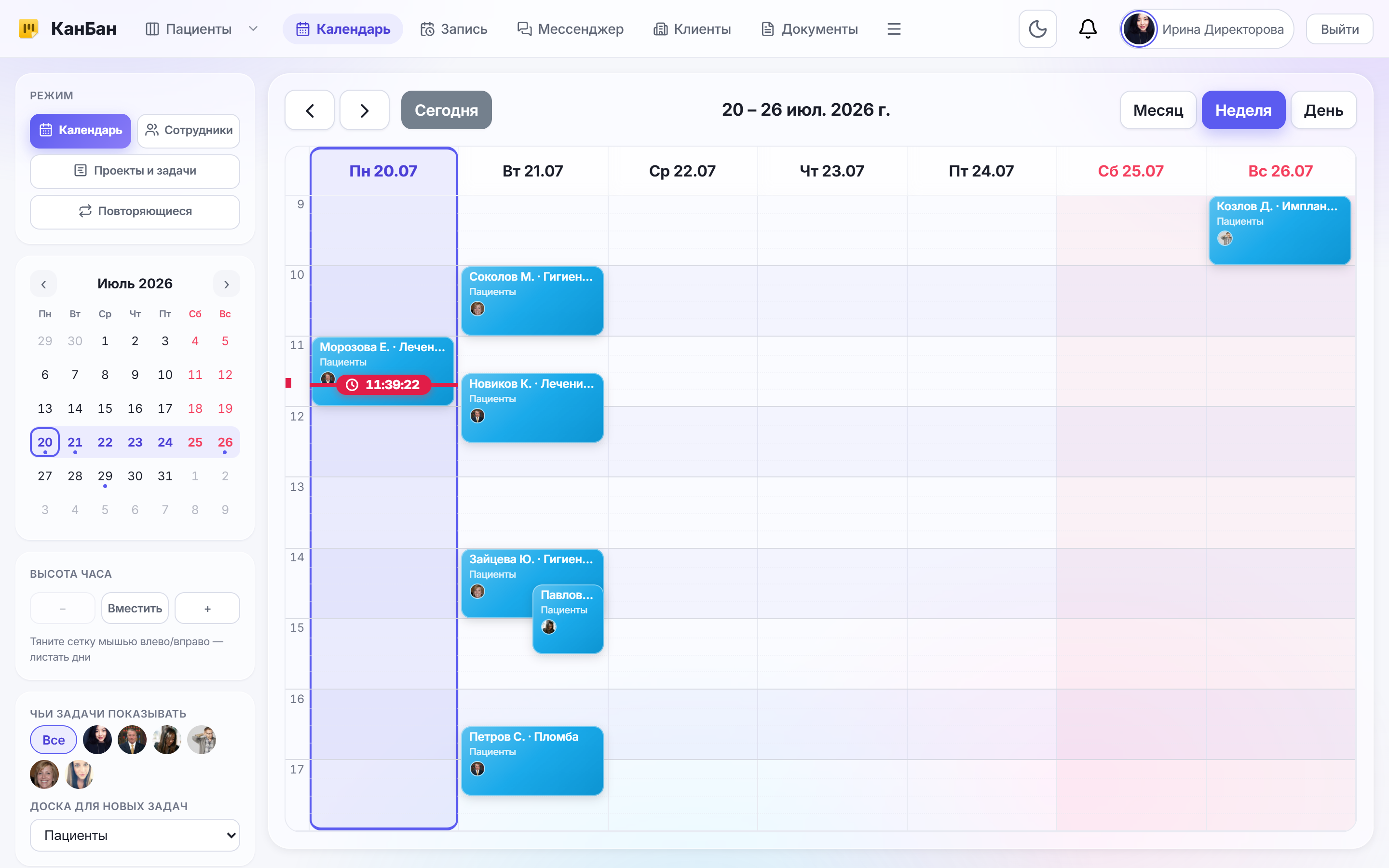This screenshot has height=868, width=1389.
Task: Advance the mini calendar to next month
Action: [x=226, y=284]
